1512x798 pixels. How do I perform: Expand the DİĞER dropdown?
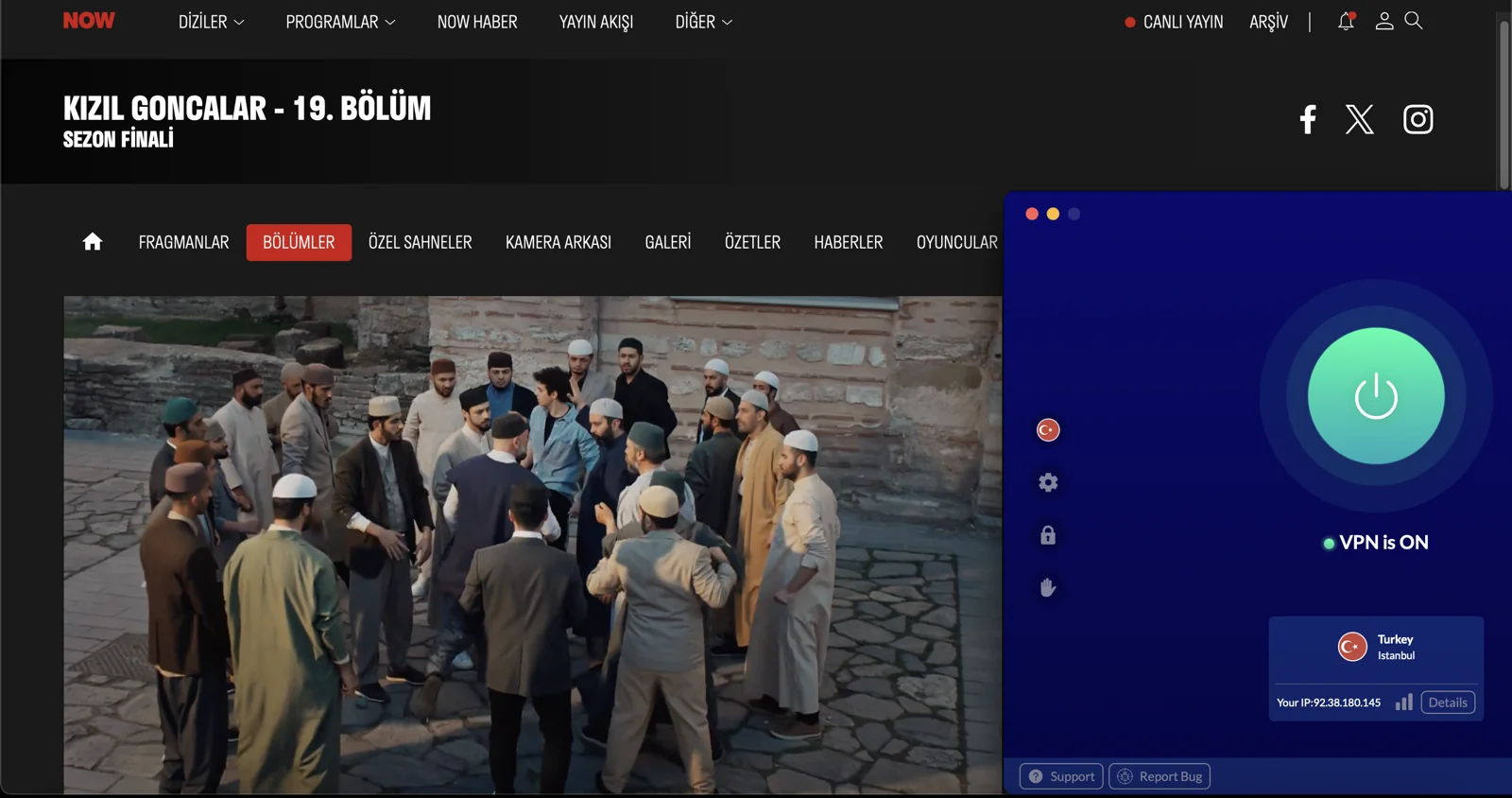coord(704,22)
